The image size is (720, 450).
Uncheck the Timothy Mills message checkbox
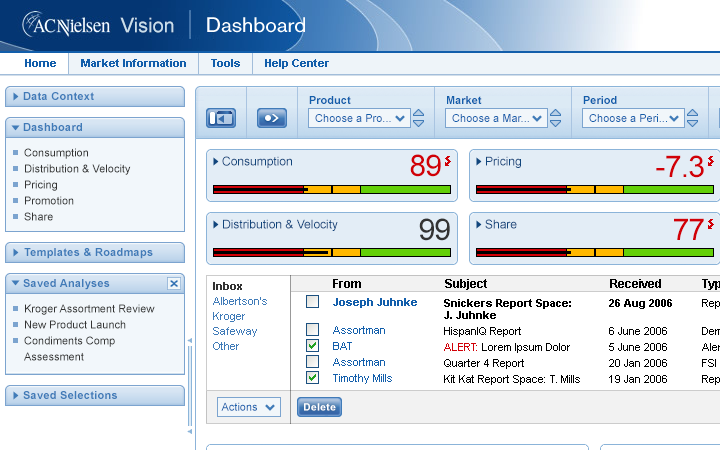click(313, 378)
